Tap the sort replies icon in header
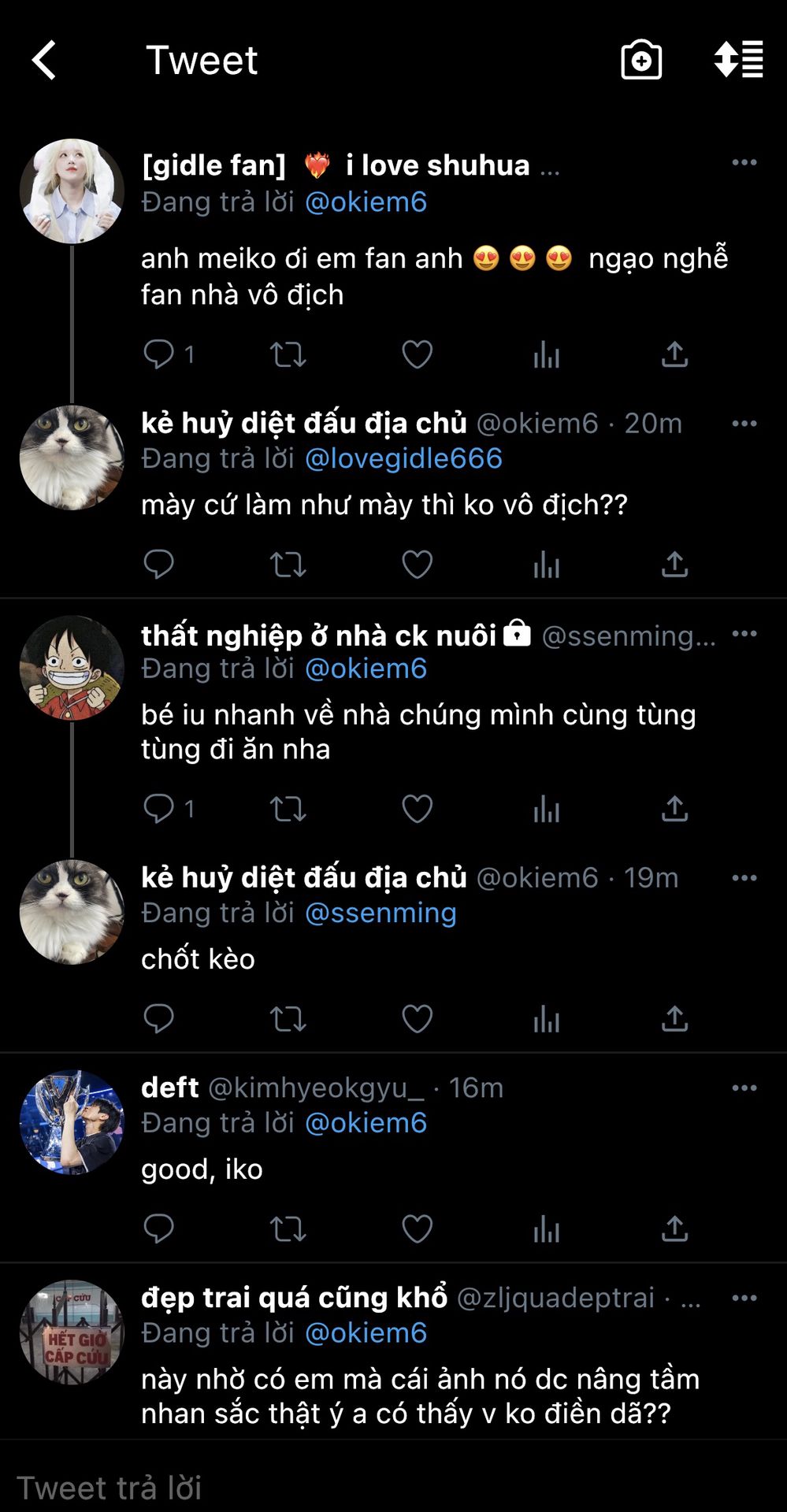This screenshot has height=1512, width=787. tap(738, 60)
